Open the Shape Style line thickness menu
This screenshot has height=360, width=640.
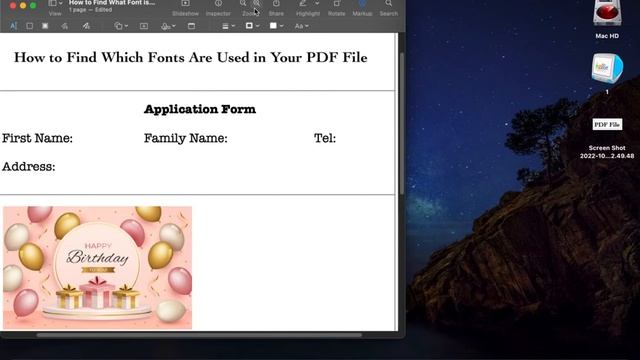point(228,26)
